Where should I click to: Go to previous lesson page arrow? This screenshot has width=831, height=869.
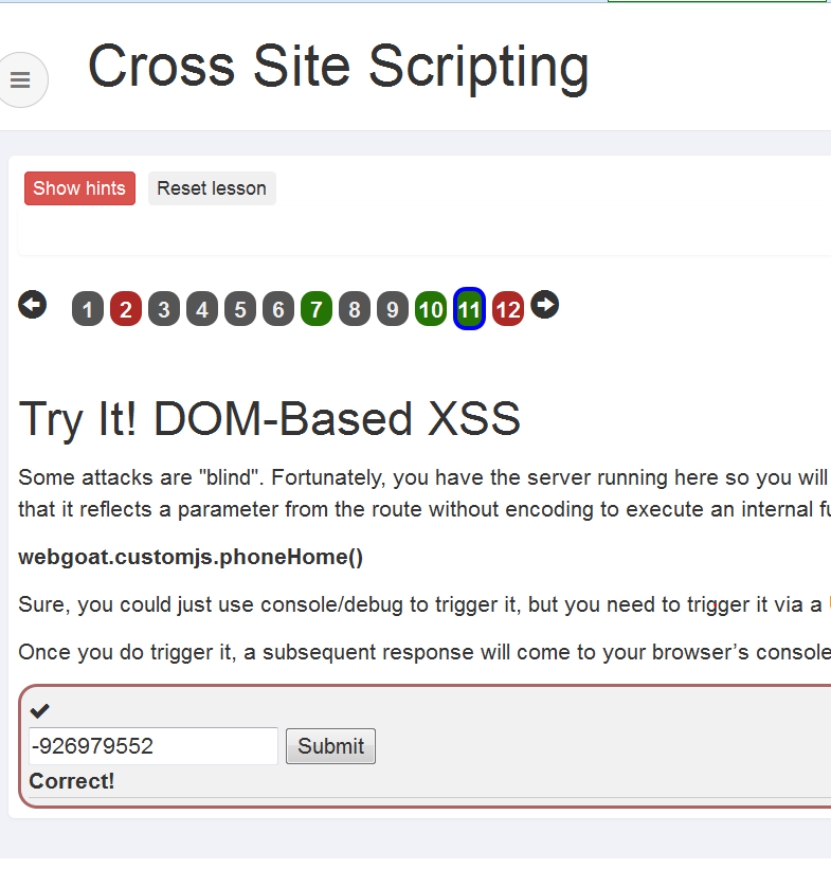(x=32, y=305)
